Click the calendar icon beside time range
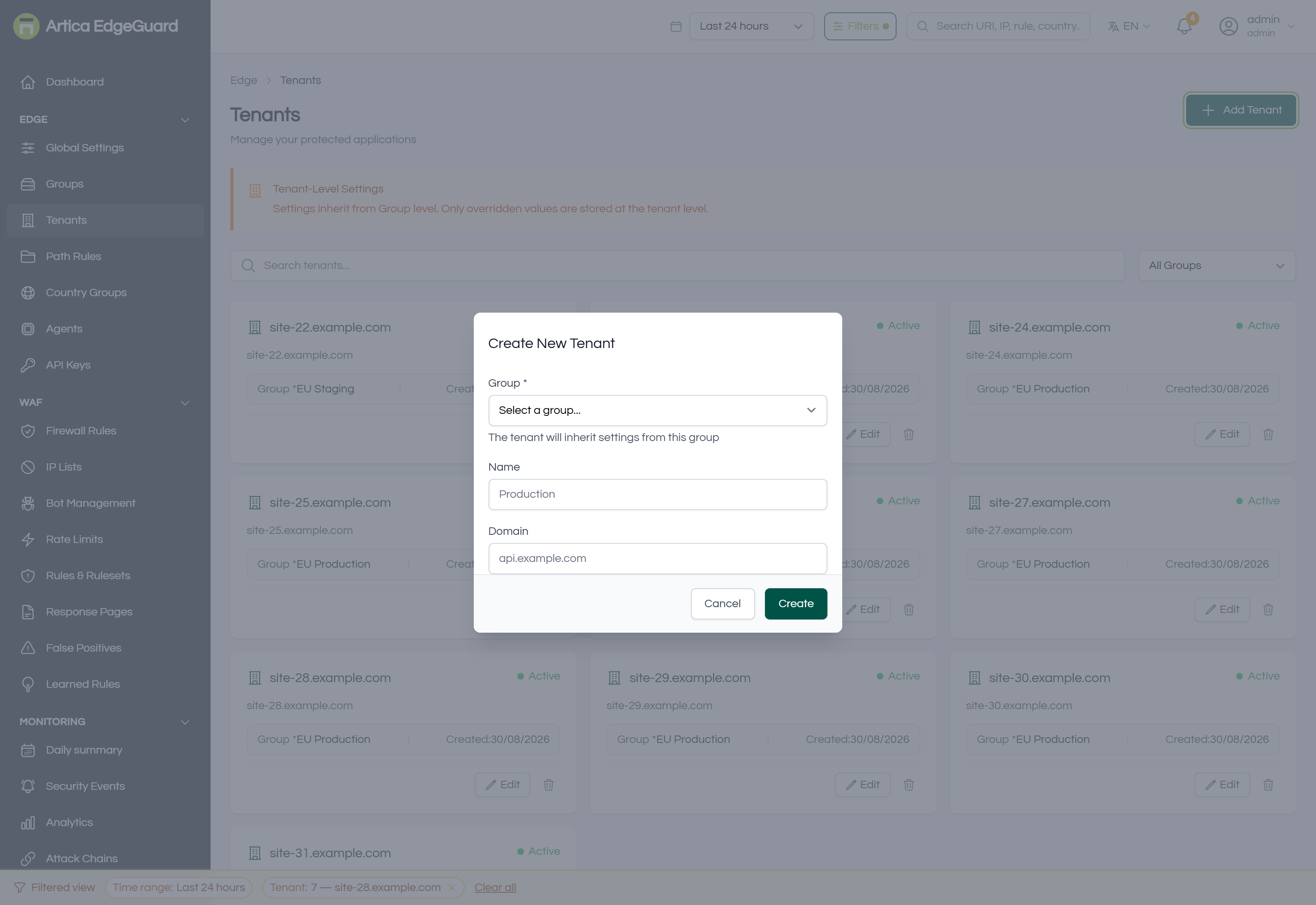This screenshot has height=905, width=1316. (x=676, y=26)
